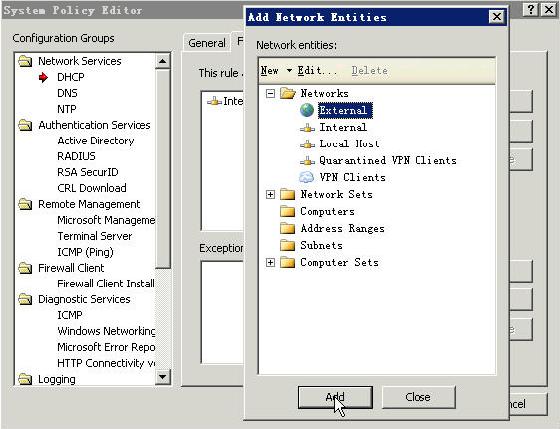Image resolution: width=560 pixels, height=429 pixels.
Task: Switch to the General tab
Action: coord(207,43)
